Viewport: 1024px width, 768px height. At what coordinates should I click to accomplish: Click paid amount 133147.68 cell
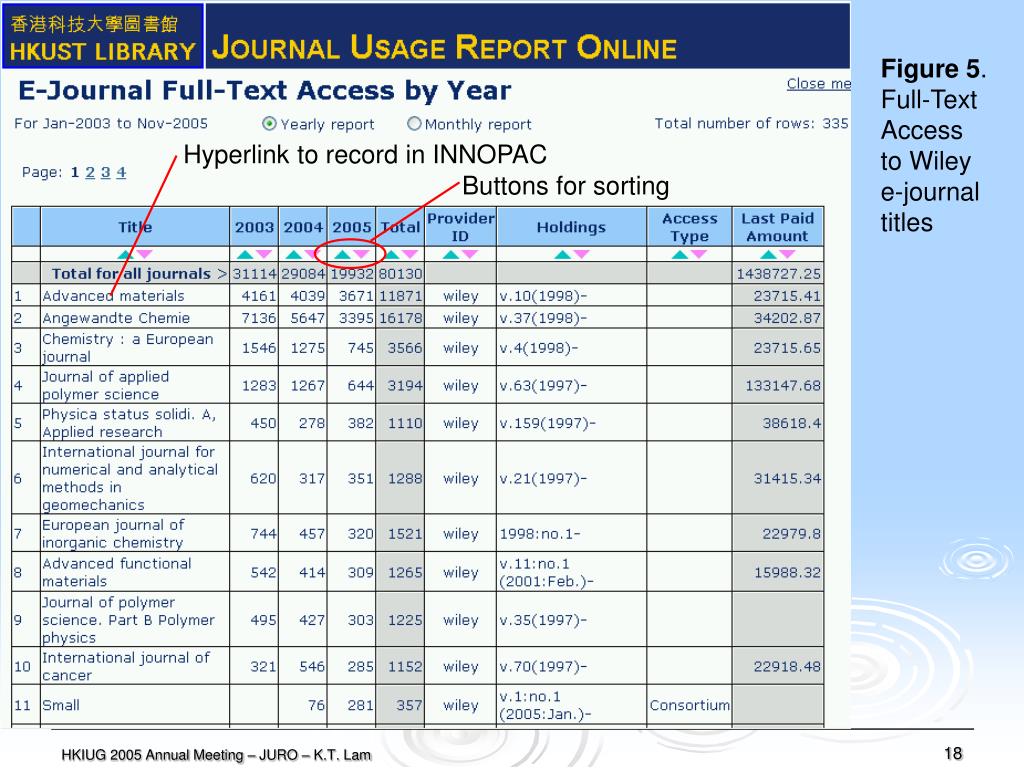click(778, 385)
